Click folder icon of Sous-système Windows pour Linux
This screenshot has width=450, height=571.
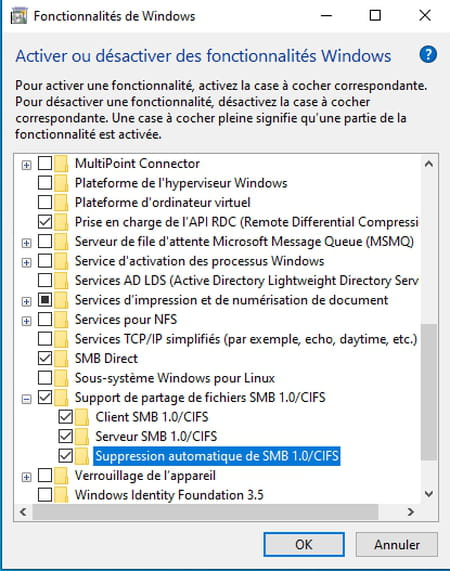coord(61,378)
